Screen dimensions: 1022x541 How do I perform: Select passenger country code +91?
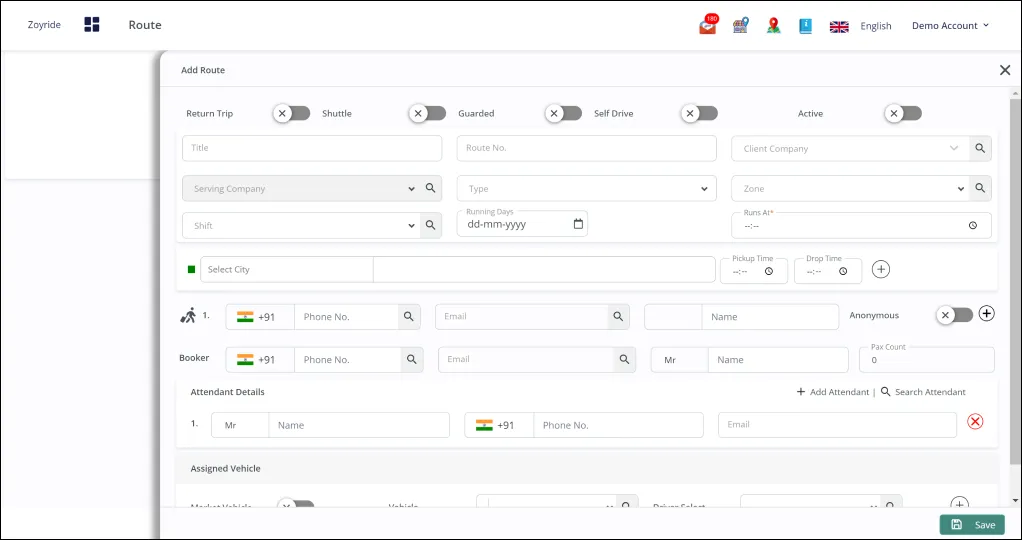(x=260, y=317)
